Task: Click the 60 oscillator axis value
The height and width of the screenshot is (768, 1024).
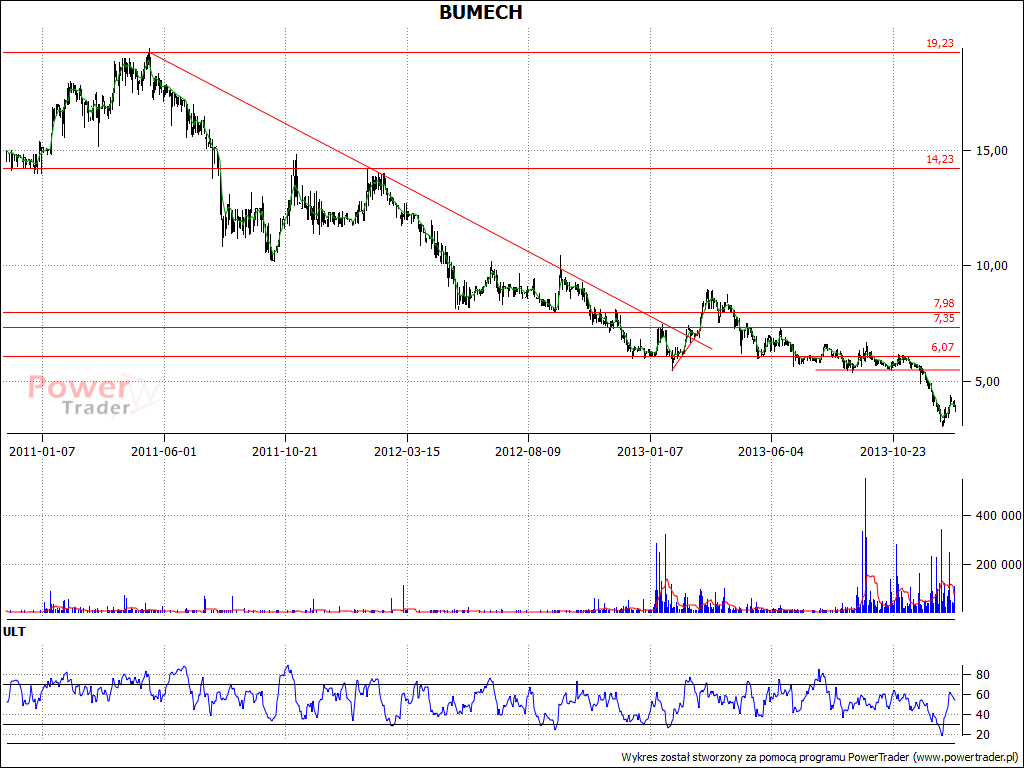Action: (x=982, y=695)
